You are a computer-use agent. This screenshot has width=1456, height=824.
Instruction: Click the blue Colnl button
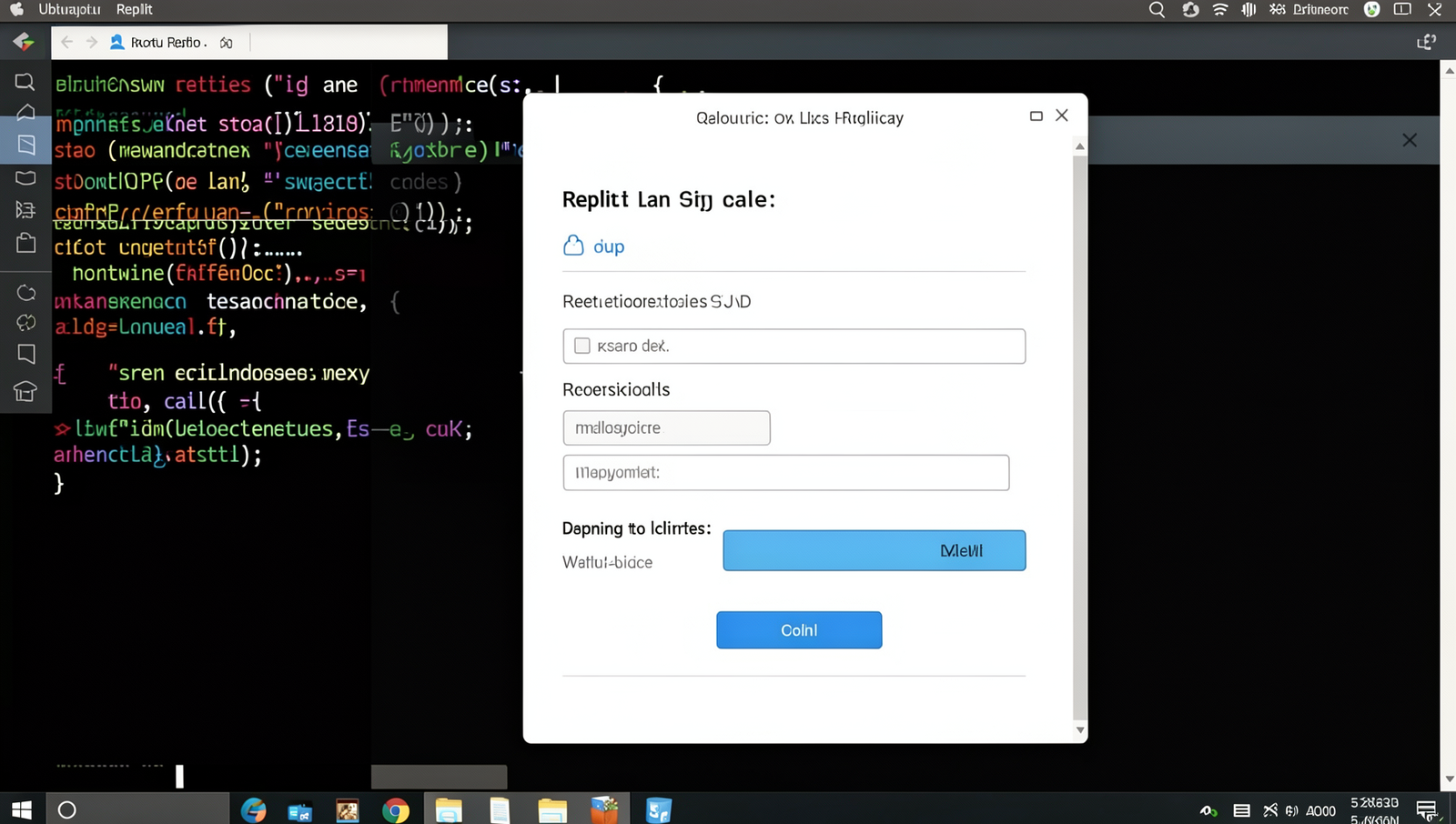pos(799,630)
